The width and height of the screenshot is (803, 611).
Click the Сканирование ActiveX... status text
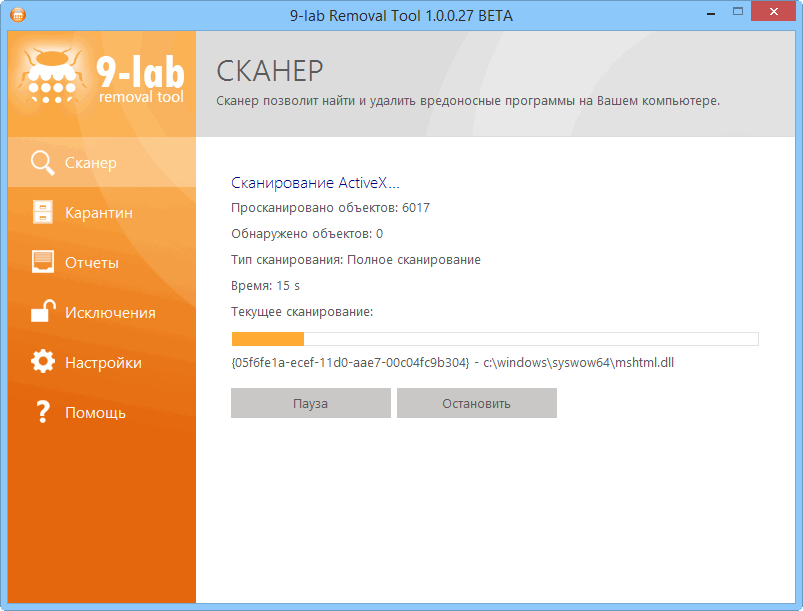click(x=315, y=183)
